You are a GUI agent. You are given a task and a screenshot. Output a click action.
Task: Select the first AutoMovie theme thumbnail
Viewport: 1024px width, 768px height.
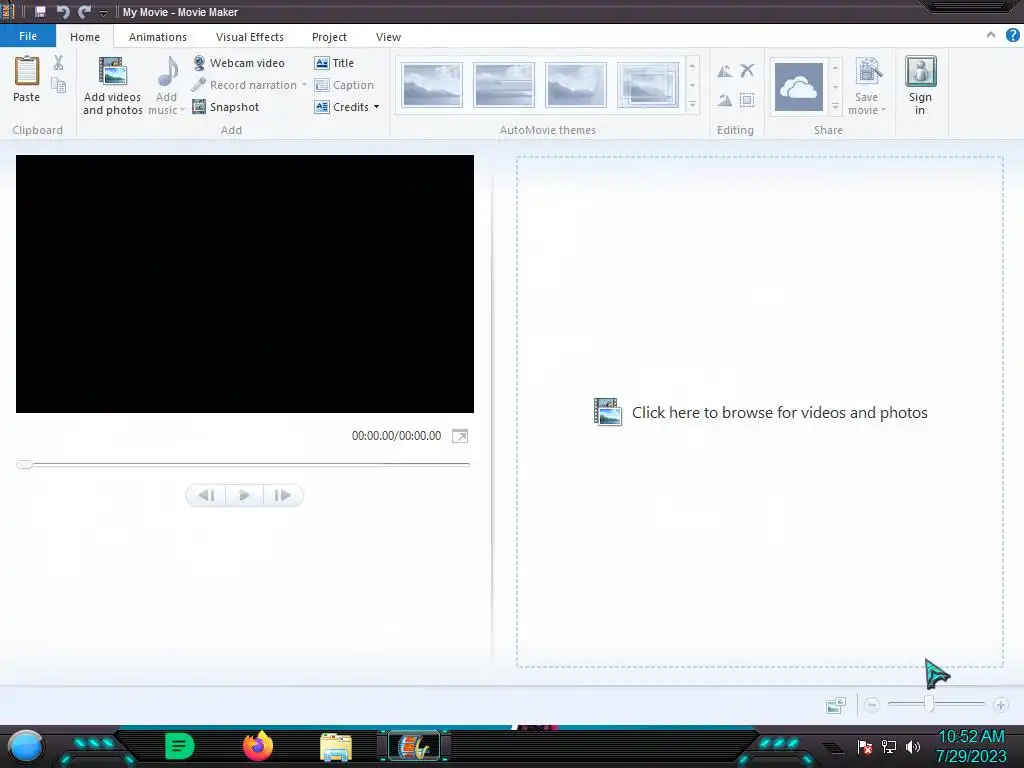432,85
